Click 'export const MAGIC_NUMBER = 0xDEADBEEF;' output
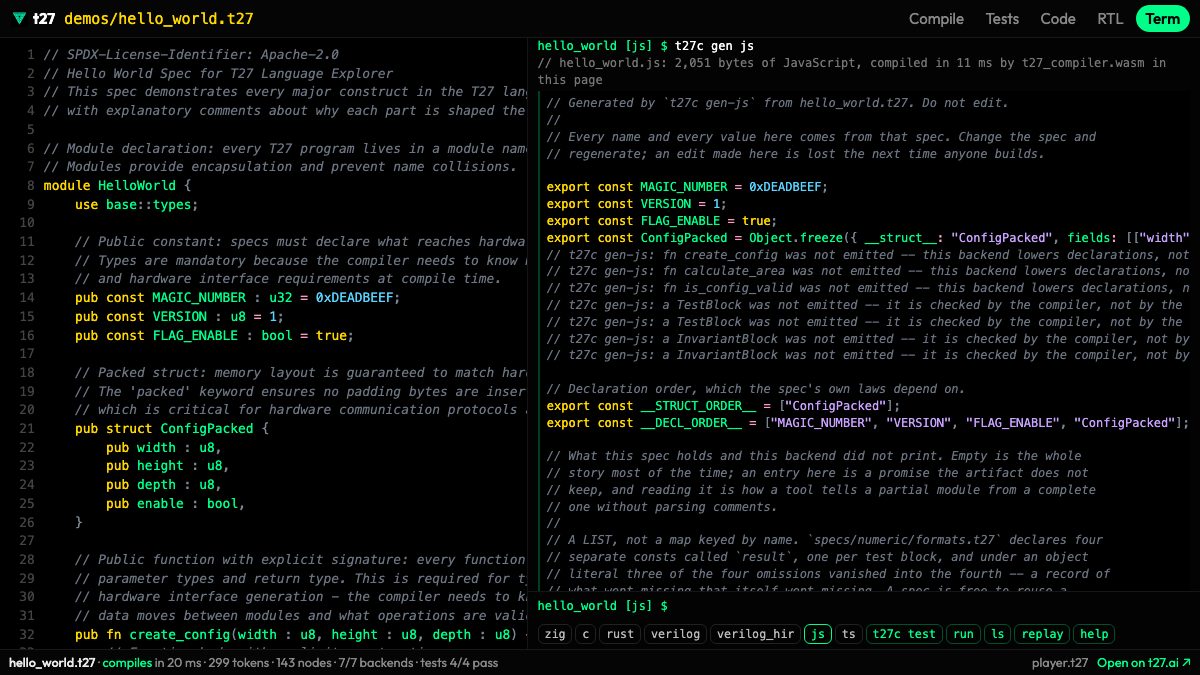This screenshot has width=1200, height=675. click(687, 187)
